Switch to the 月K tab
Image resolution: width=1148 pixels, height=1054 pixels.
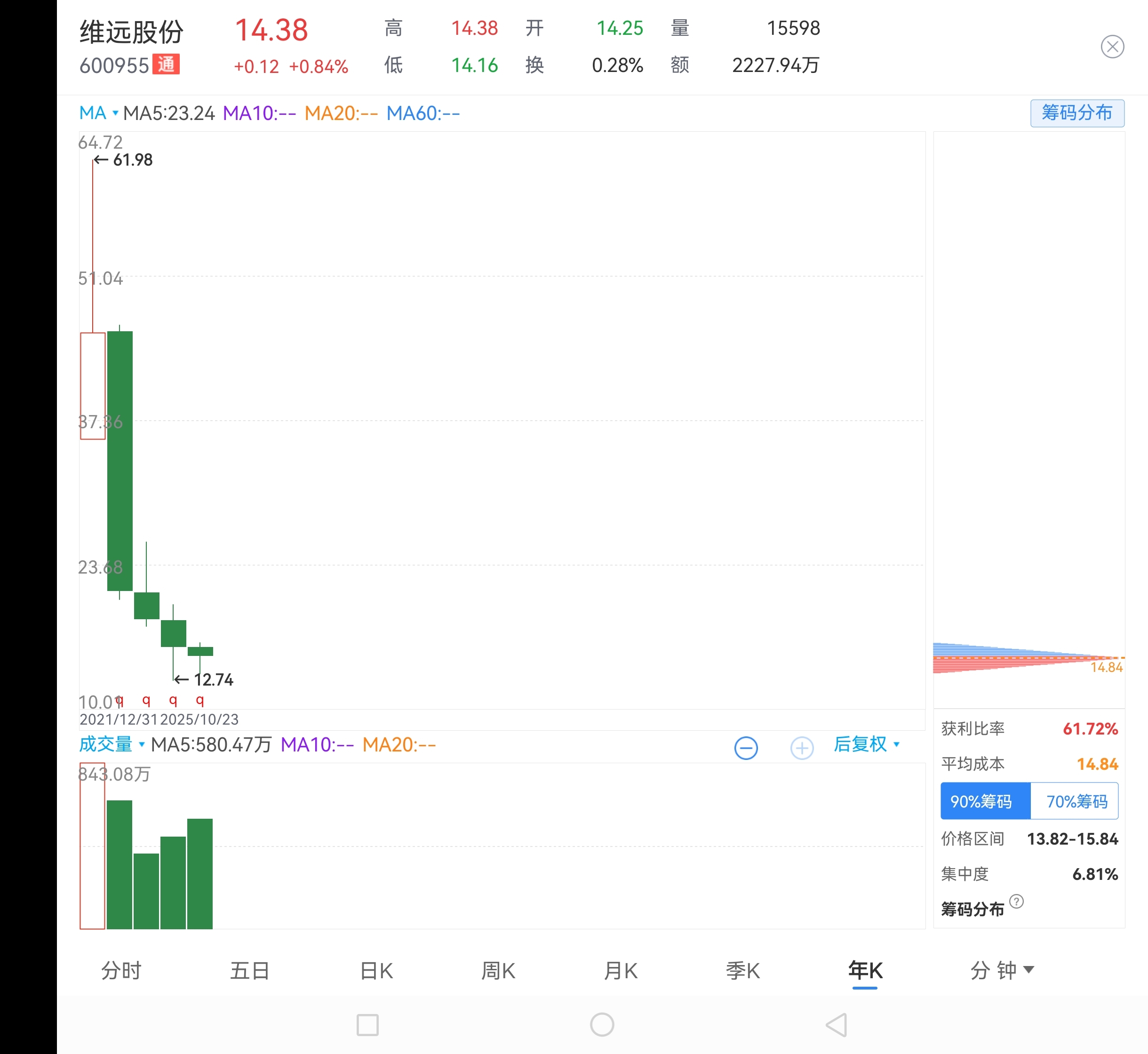point(621,970)
